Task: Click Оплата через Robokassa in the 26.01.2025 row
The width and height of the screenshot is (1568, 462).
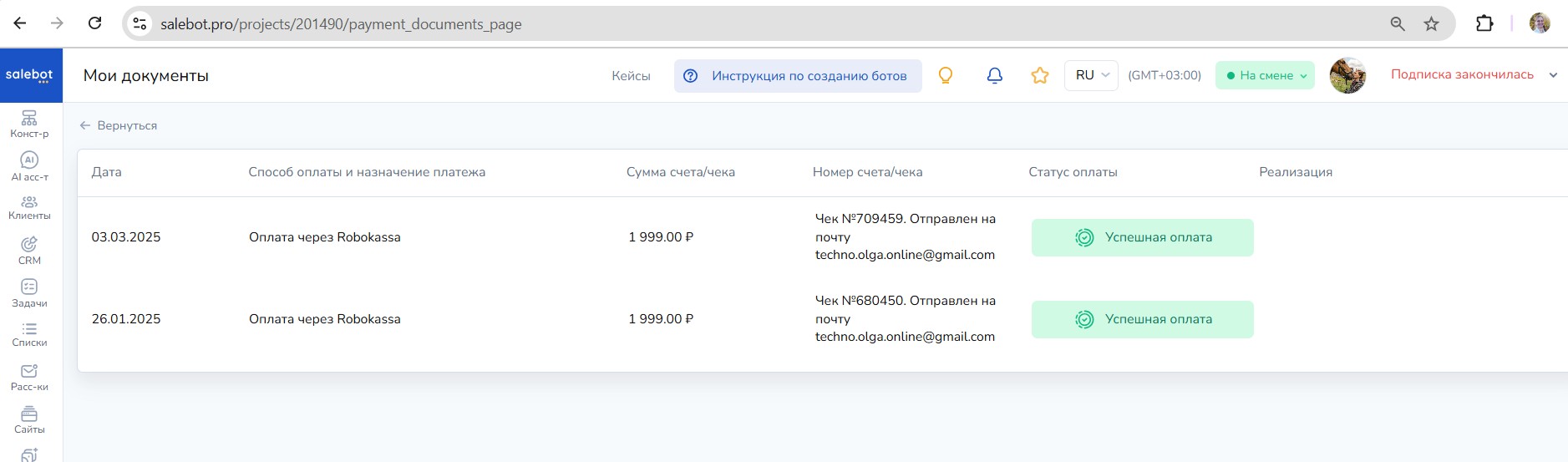Action: coord(325,319)
